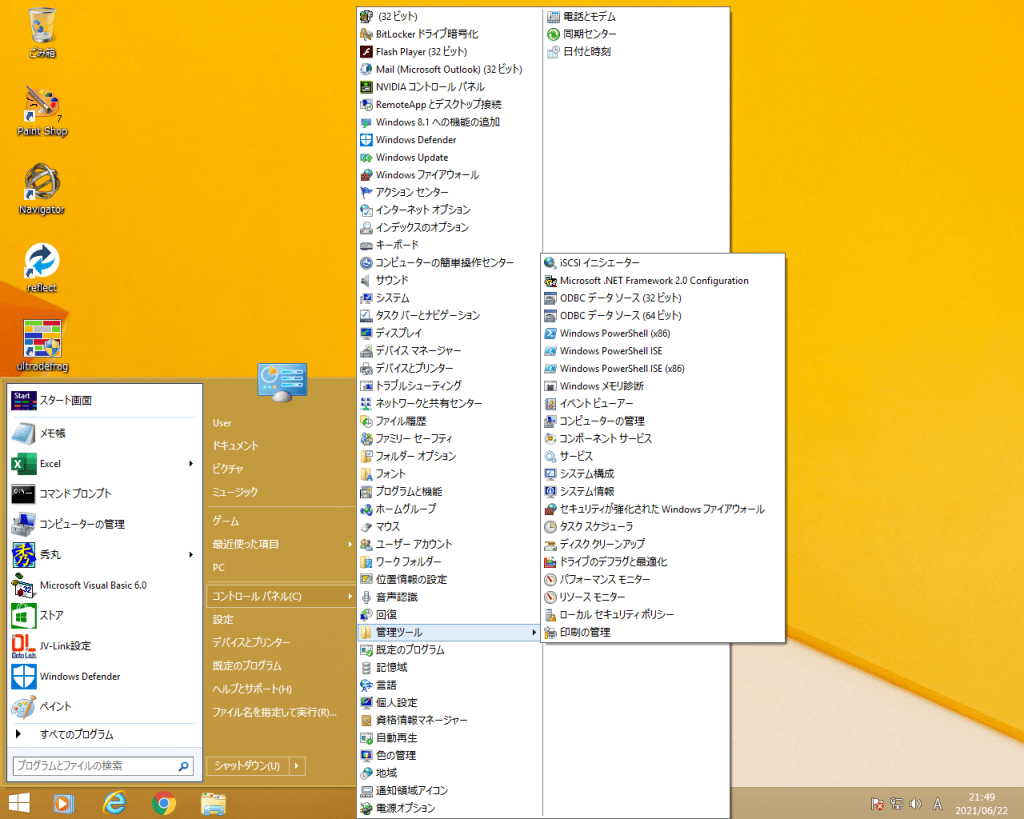Image resolution: width=1024 pixels, height=819 pixels.
Task: Click the Windows Defender icon in start menu
Action: [24, 677]
